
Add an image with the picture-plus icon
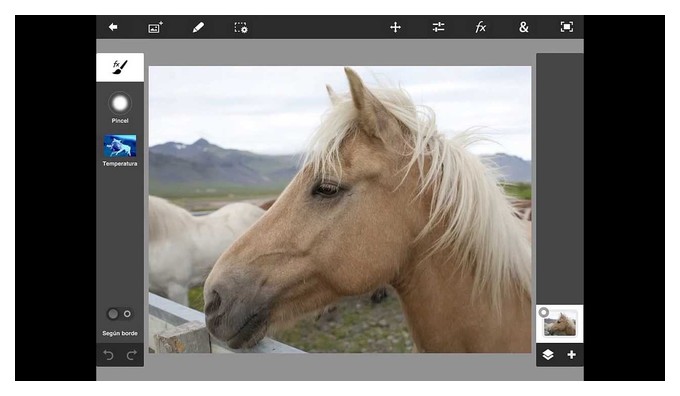pyautogui.click(x=155, y=27)
